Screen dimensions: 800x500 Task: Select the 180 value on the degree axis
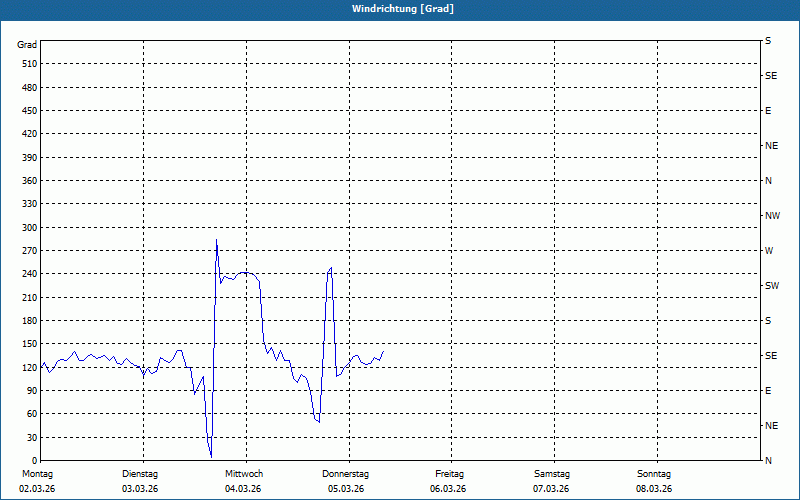30,321
